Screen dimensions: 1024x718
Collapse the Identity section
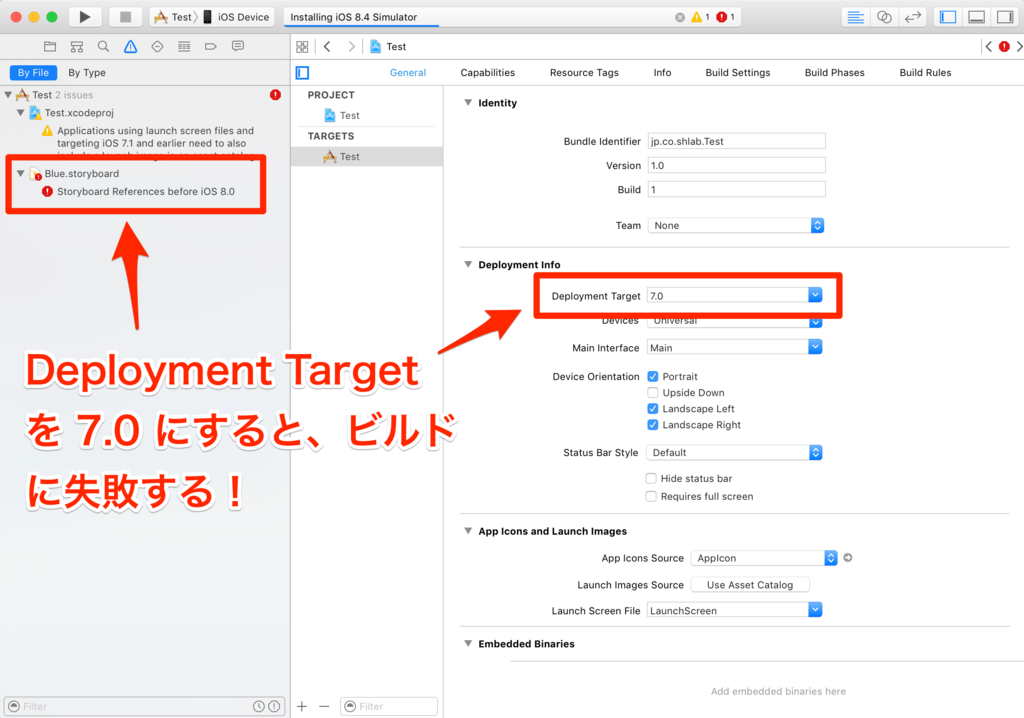click(468, 103)
